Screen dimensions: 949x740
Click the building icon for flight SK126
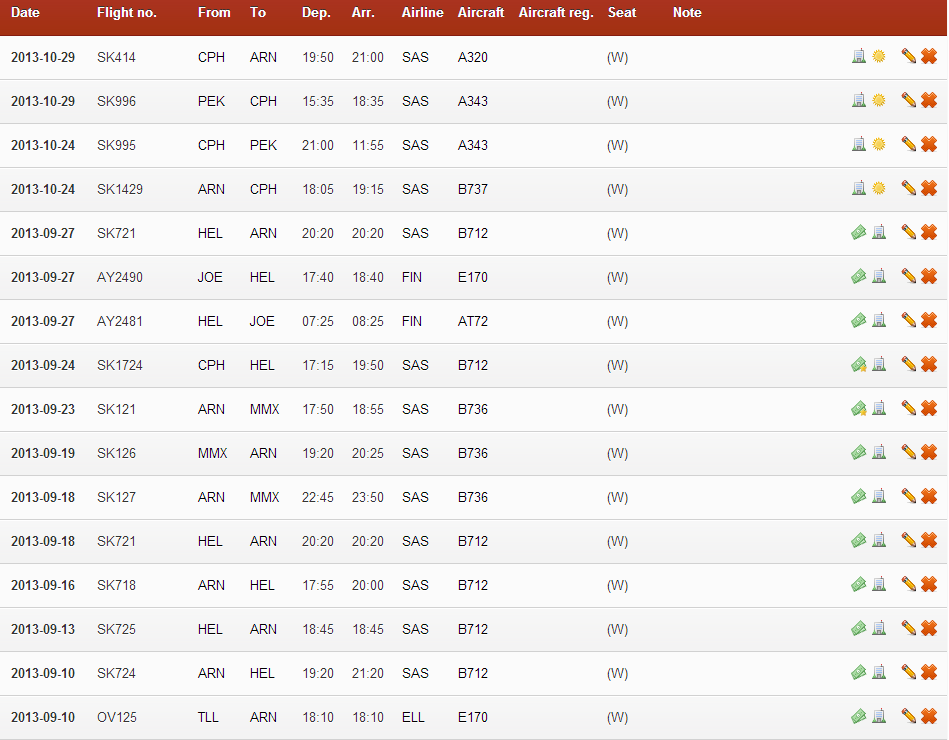point(879,453)
